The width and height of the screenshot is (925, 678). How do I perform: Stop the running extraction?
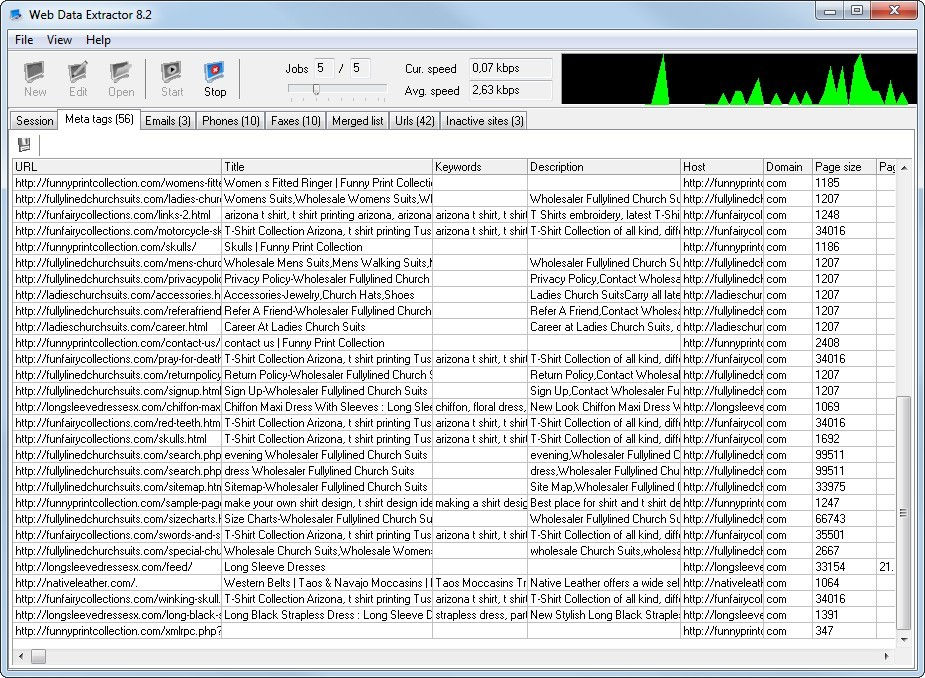tap(215, 79)
